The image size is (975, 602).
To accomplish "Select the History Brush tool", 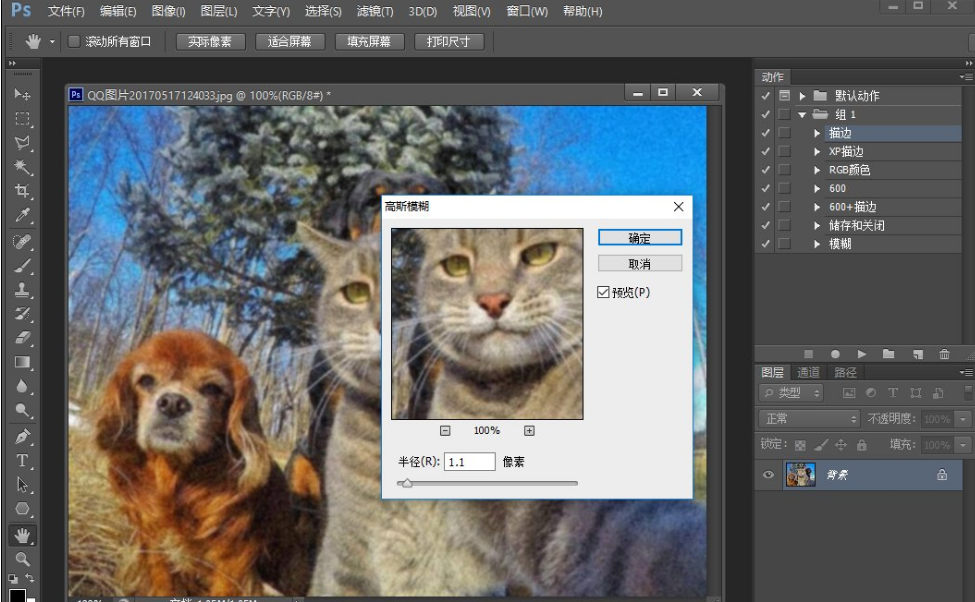I will pyautogui.click(x=22, y=313).
